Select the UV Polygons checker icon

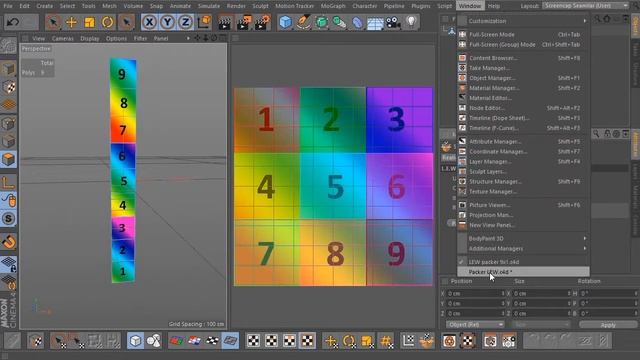click(307, 340)
